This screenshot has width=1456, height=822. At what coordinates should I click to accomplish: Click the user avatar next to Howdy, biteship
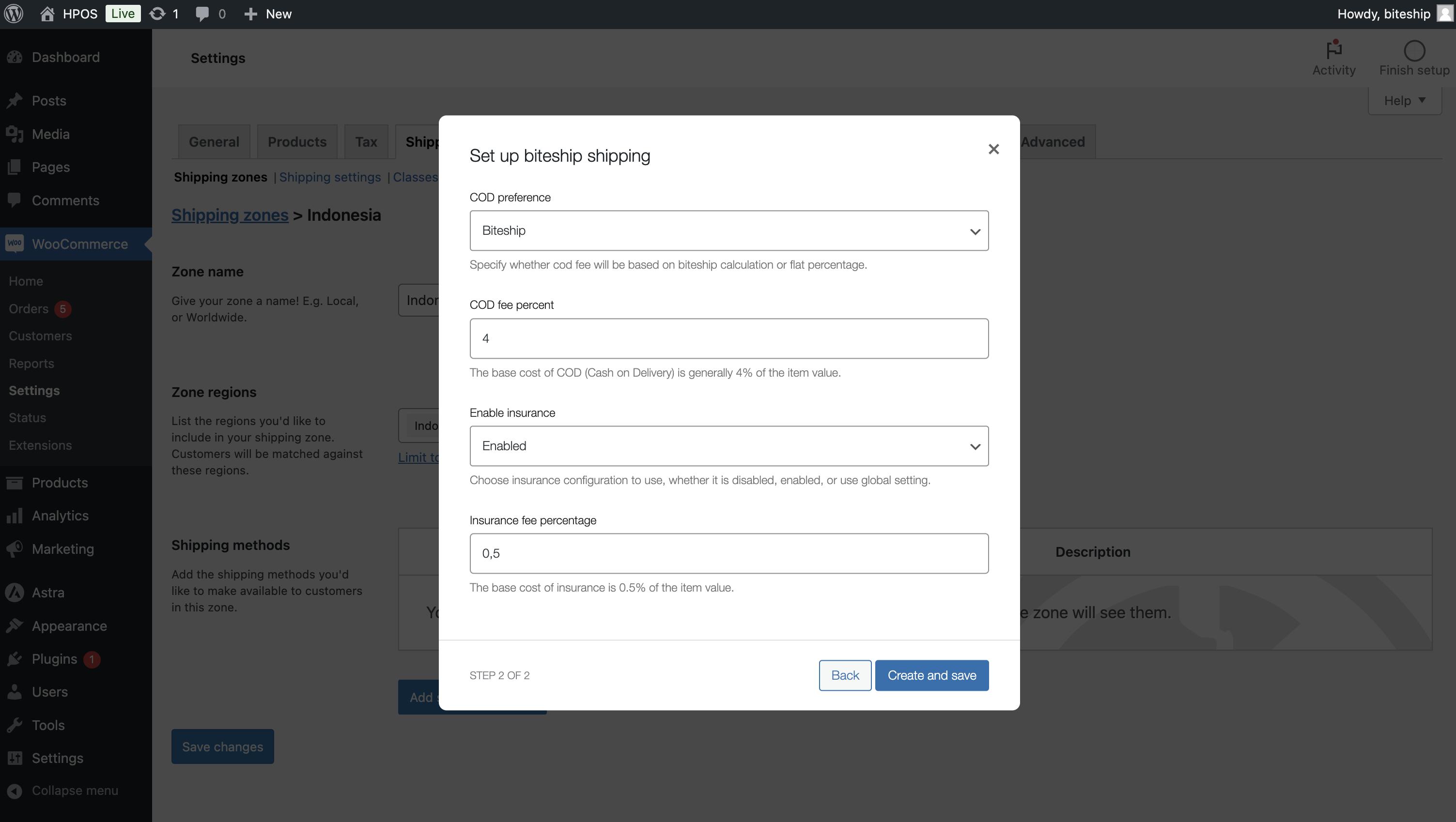(1445, 14)
